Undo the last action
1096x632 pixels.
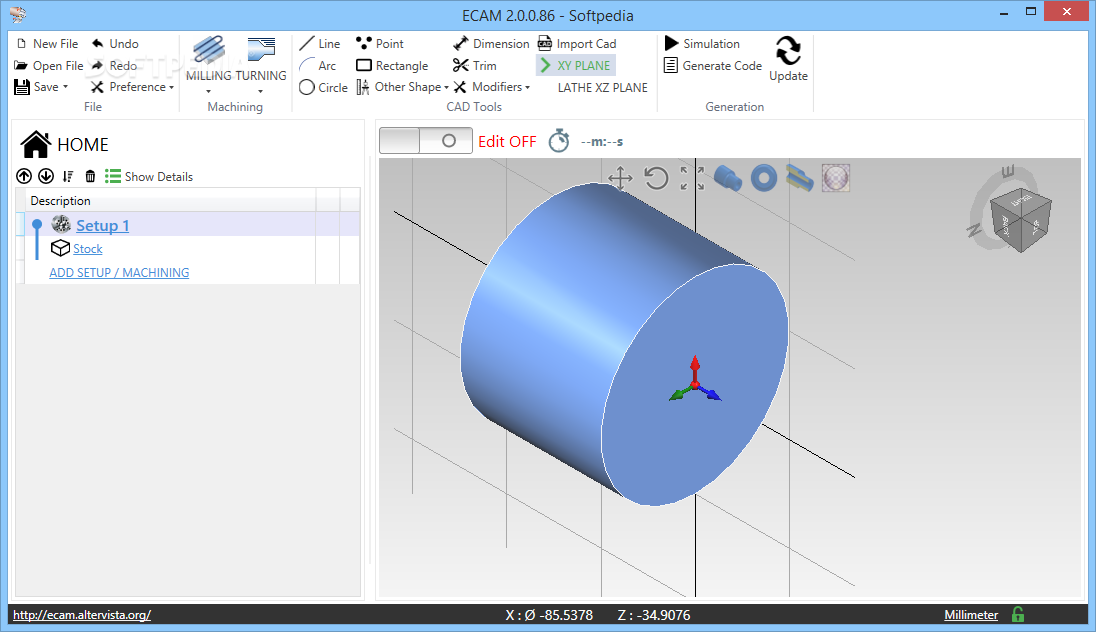[115, 43]
